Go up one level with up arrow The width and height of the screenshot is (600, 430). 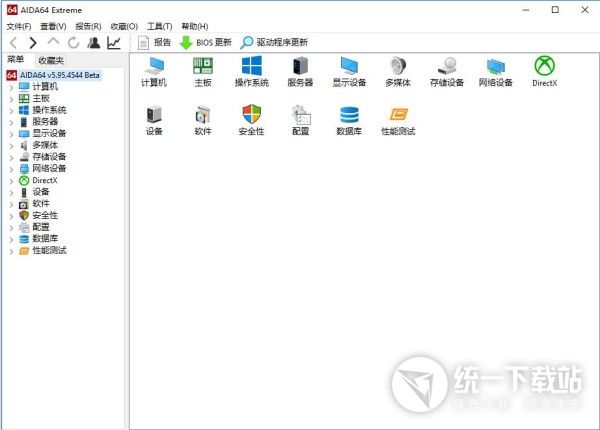click(53, 41)
